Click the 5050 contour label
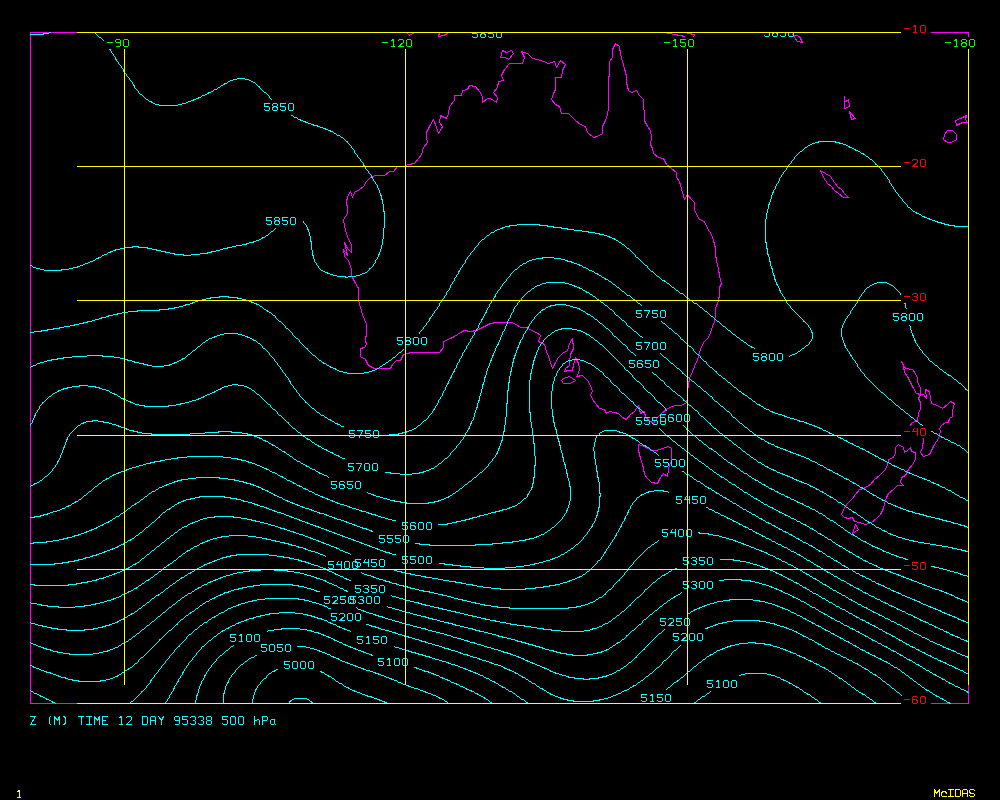The width and height of the screenshot is (1000, 800). [x=276, y=649]
